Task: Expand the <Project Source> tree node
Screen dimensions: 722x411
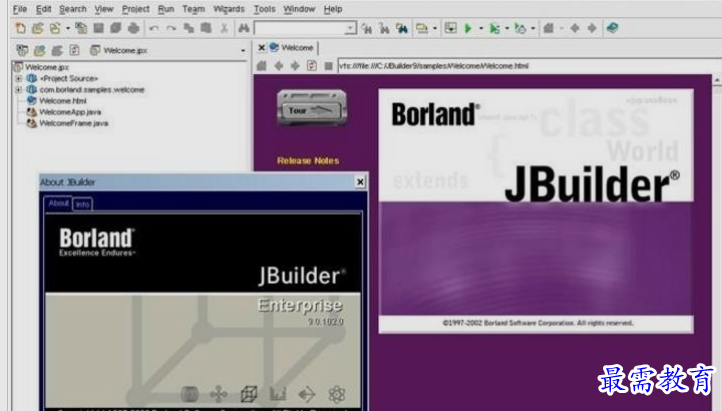Action: coord(18,79)
